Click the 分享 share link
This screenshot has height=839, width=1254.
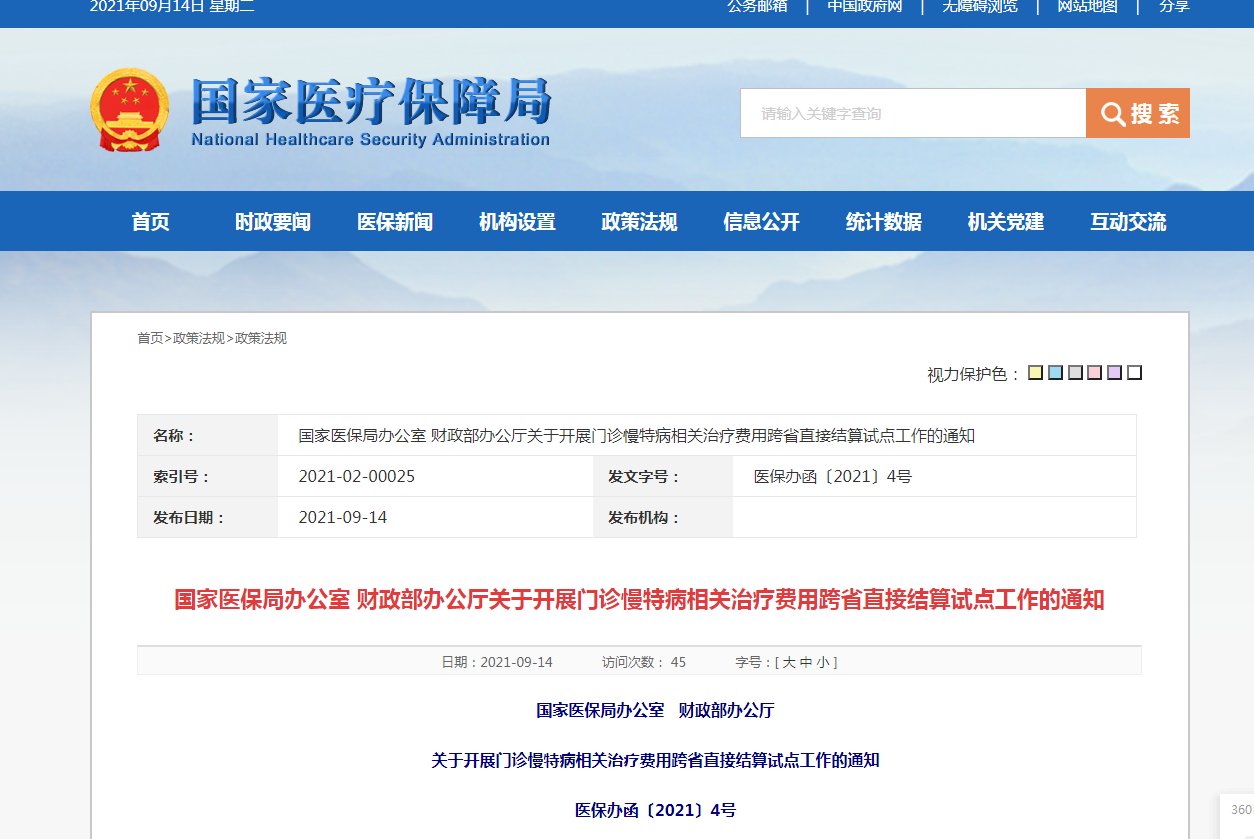[x=1174, y=6]
